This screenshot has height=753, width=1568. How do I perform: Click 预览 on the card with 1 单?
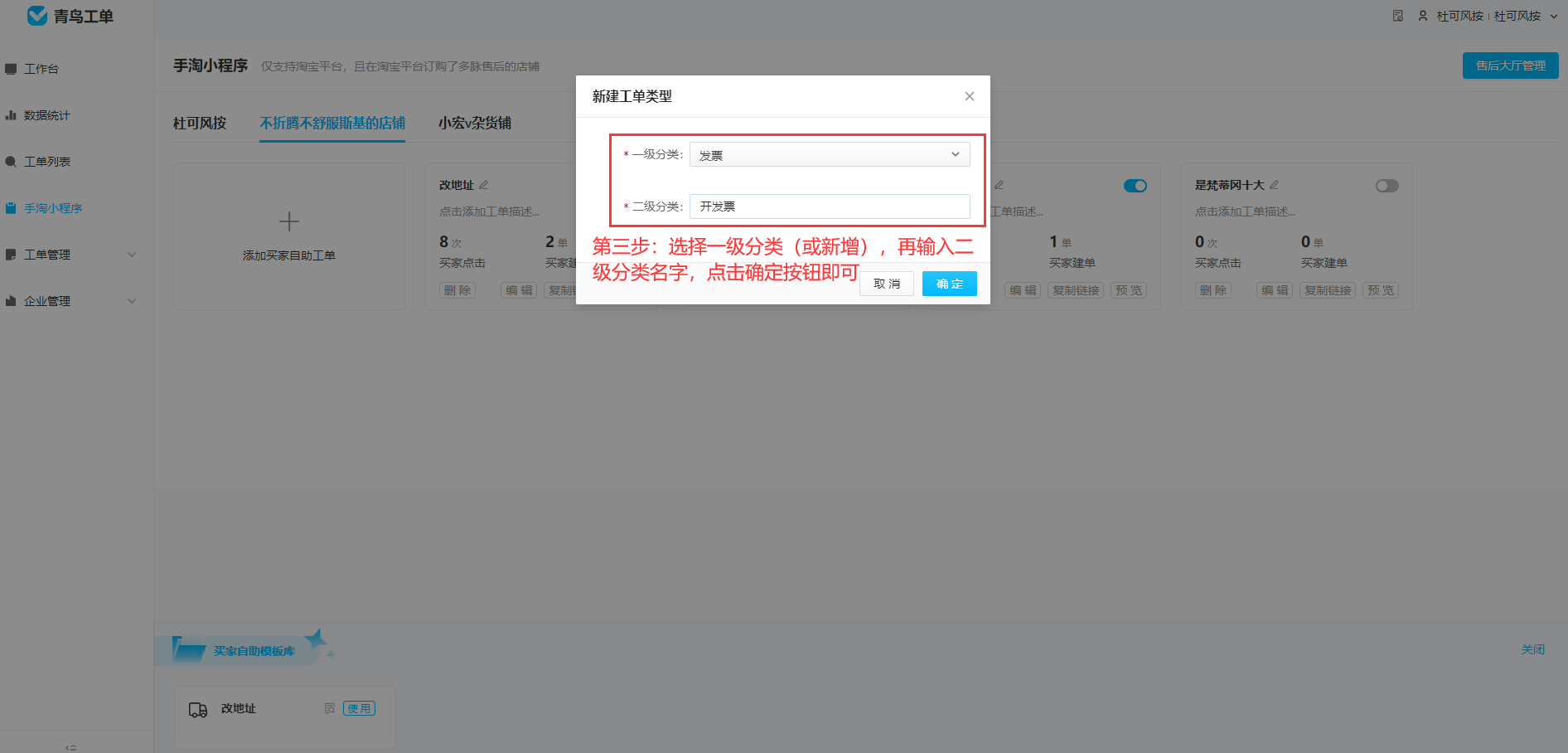point(1129,290)
